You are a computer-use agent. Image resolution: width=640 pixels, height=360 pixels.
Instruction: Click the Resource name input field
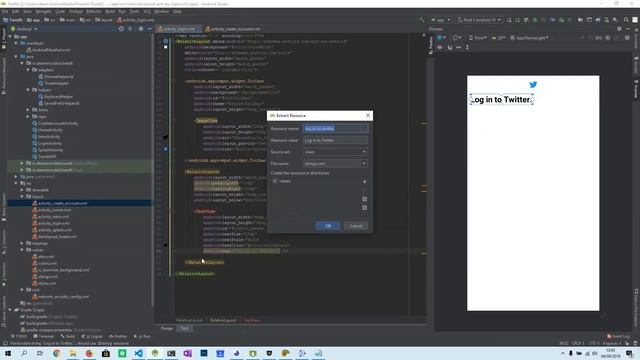(335, 129)
